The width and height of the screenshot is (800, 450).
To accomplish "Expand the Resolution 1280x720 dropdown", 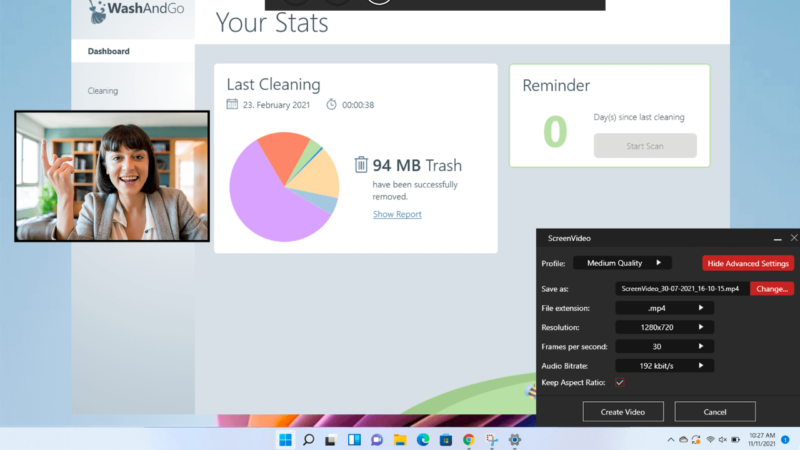I will pyautogui.click(x=664, y=327).
